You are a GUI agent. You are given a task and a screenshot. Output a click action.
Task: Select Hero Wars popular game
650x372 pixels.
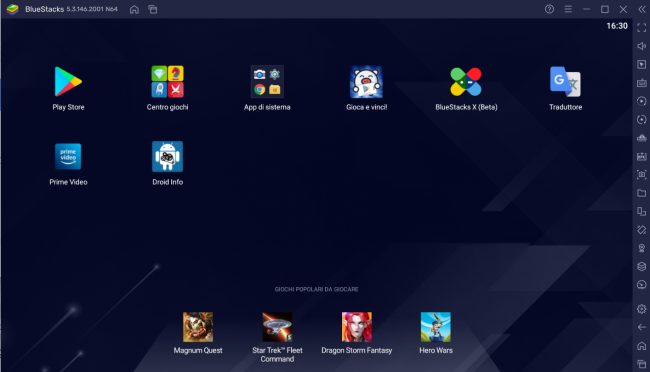pos(436,327)
